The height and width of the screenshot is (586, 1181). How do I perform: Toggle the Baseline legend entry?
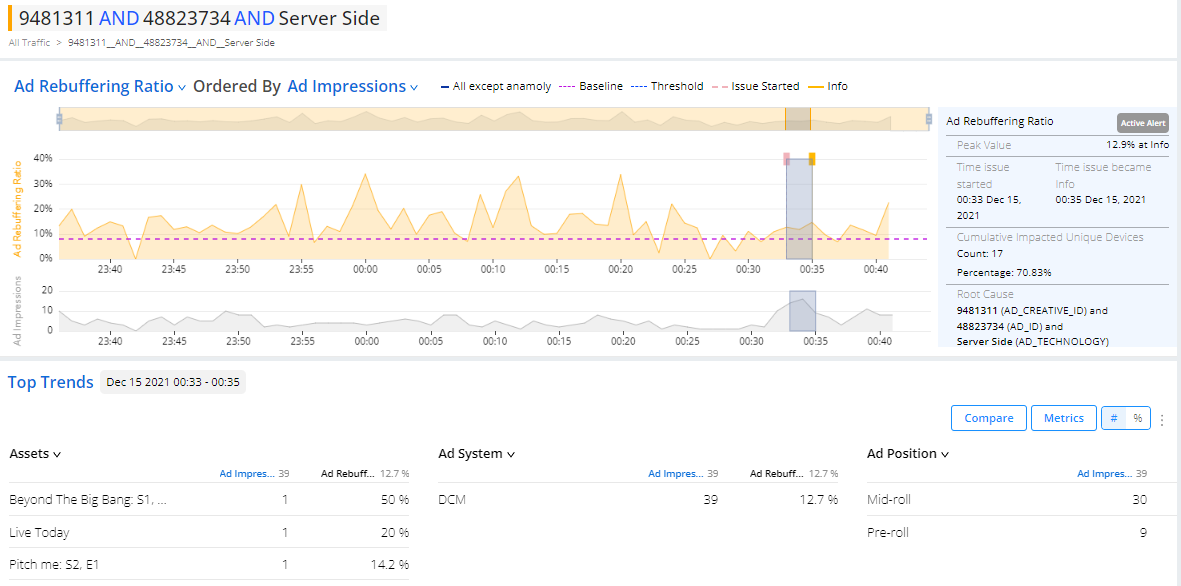(x=590, y=87)
